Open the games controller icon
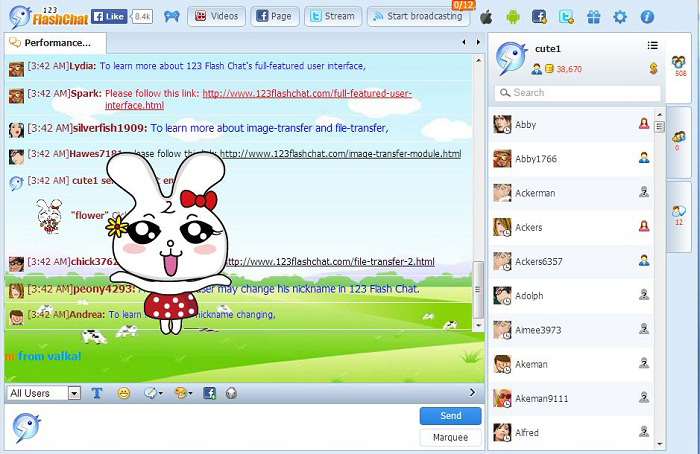Image resolution: width=700 pixels, height=454 pixels. [x=171, y=17]
